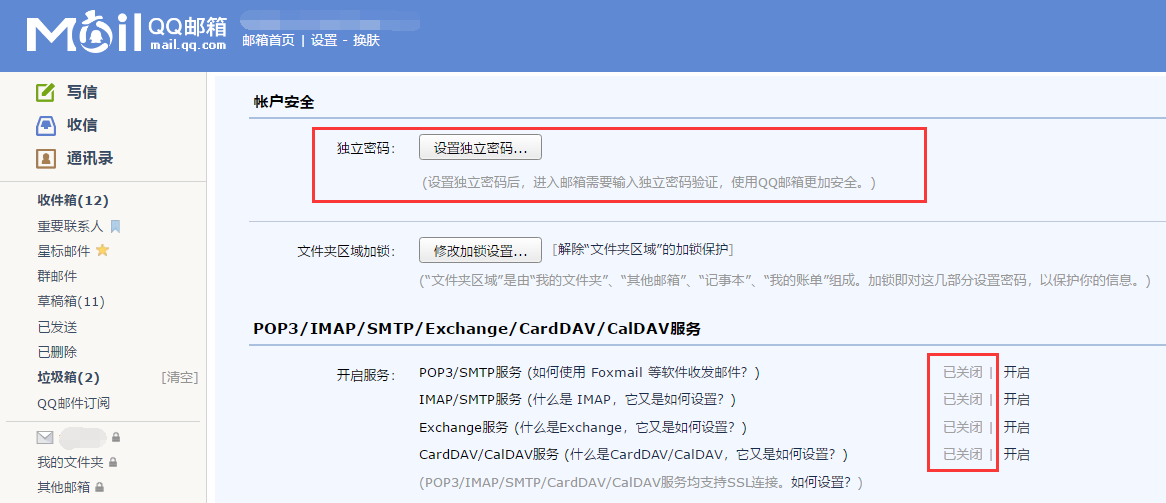
Task: Click the 修改加锁设置 button
Action: 480,250
